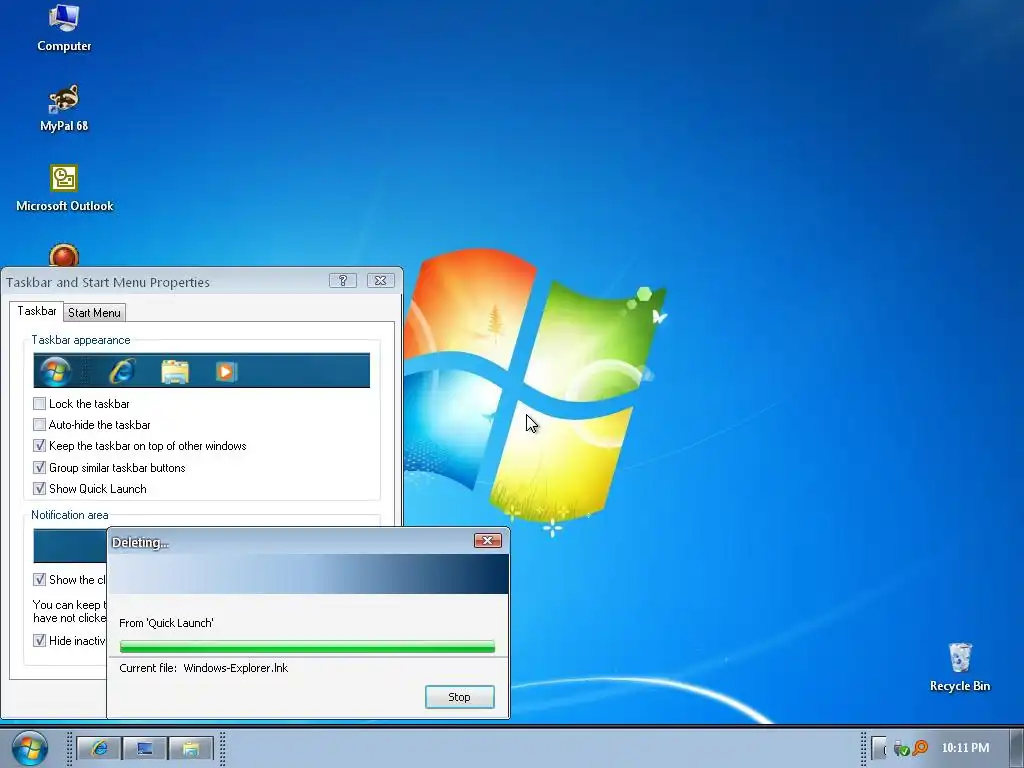The height and width of the screenshot is (768, 1024).
Task: Open the Microsoft Outlook desktop shortcut
Action: click(64, 188)
